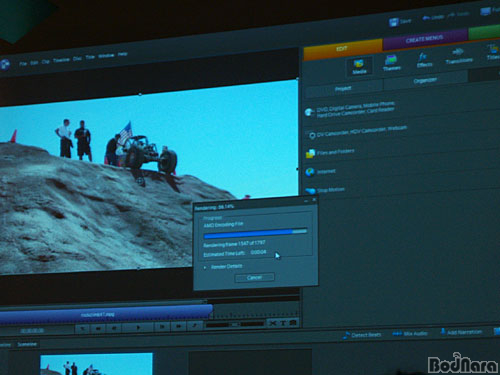Screen dimensions: 500x375
Task: Click the Detect Beats tool
Action: [x=362, y=335]
